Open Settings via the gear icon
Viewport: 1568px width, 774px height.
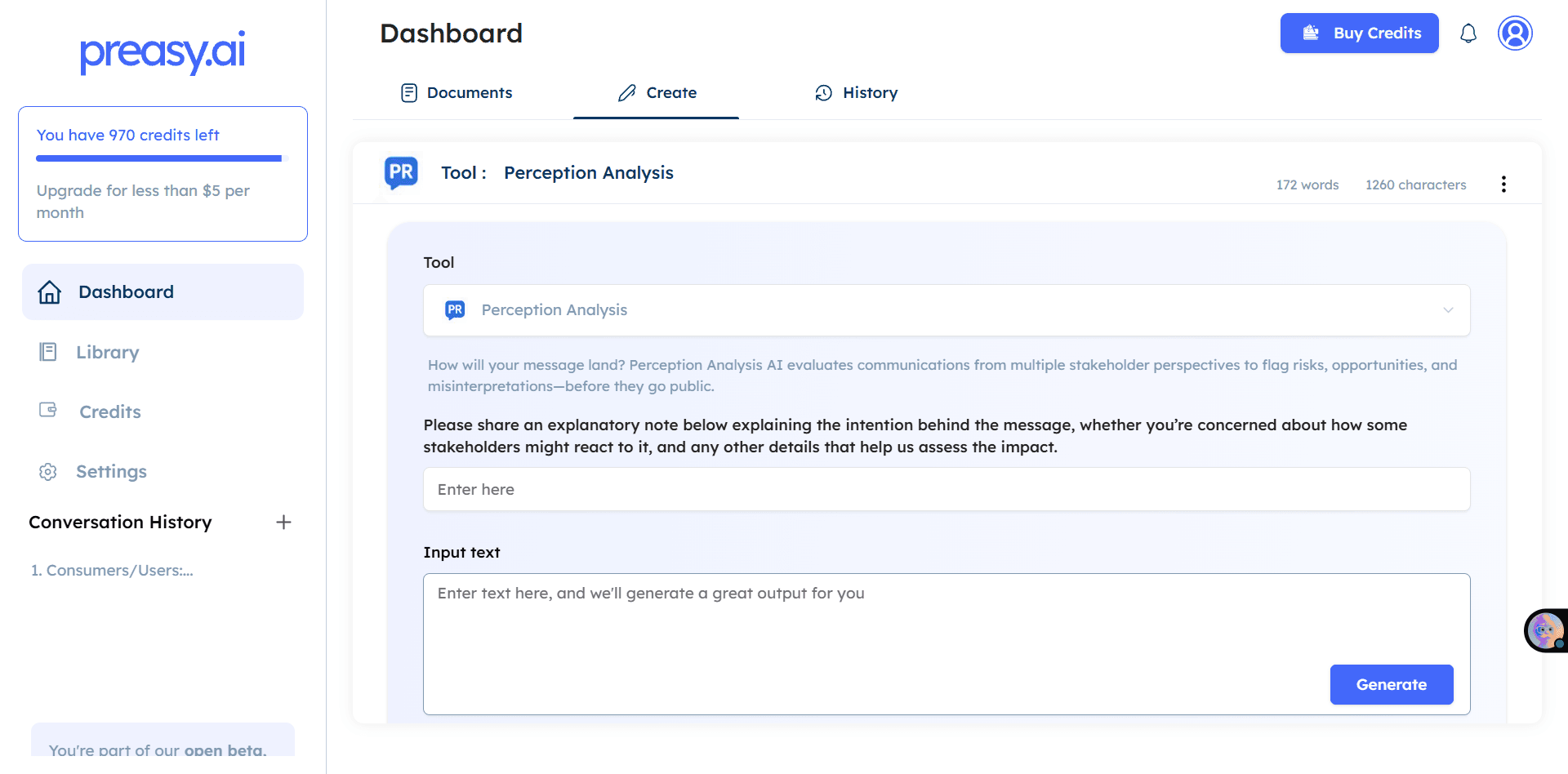click(47, 471)
